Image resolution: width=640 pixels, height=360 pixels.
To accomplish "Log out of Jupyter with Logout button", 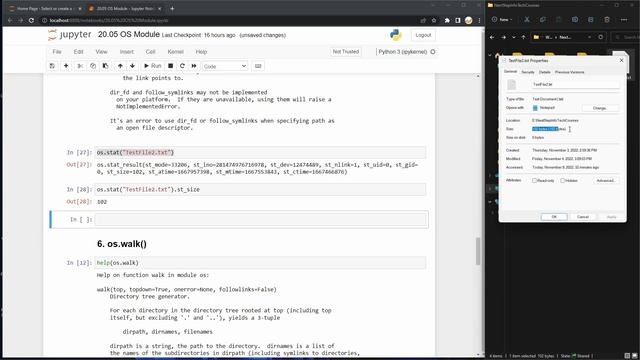I will 423,35.
